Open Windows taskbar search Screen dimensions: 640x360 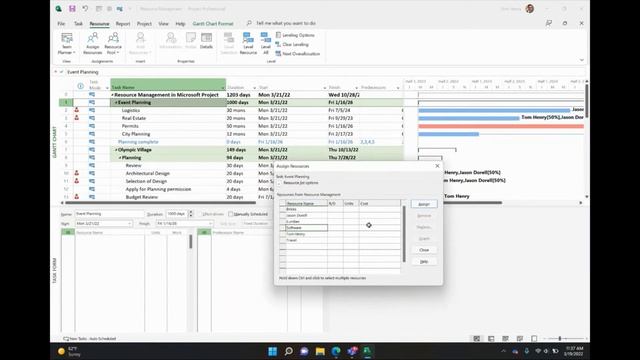(x=289, y=351)
